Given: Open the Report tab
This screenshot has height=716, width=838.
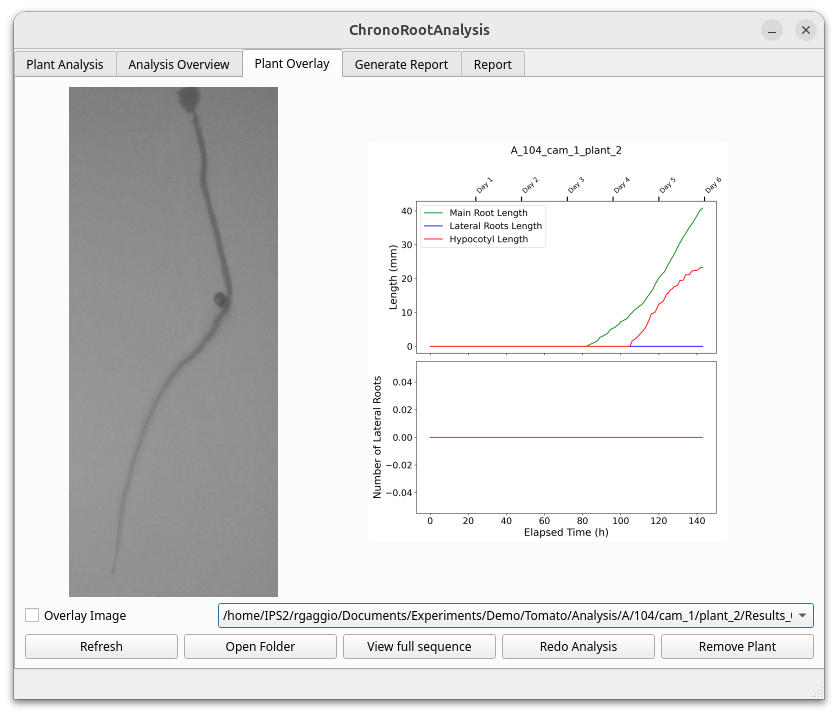Looking at the screenshot, I should coord(493,64).
